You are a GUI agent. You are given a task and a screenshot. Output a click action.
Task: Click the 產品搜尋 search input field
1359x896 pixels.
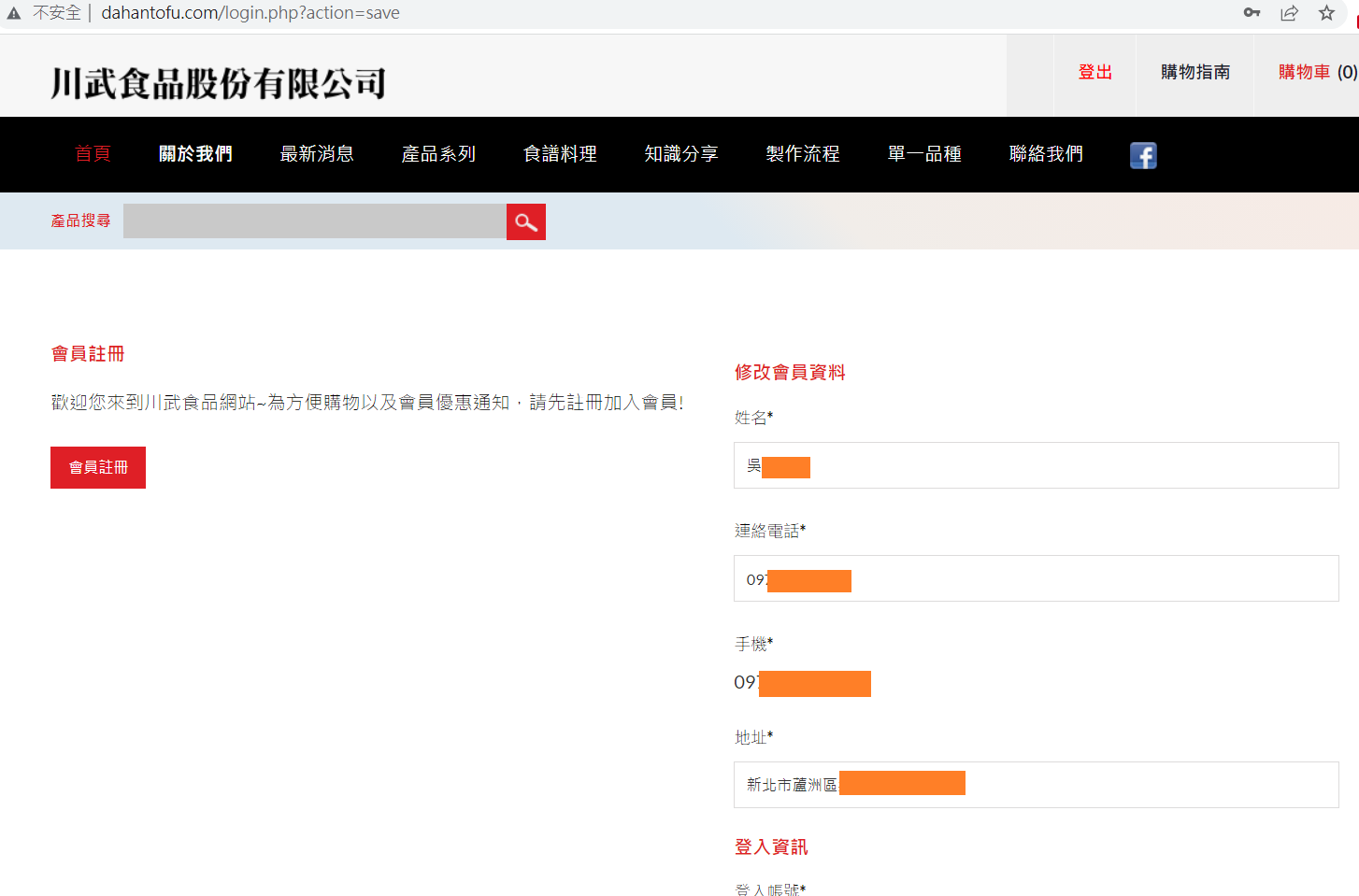[x=315, y=221]
